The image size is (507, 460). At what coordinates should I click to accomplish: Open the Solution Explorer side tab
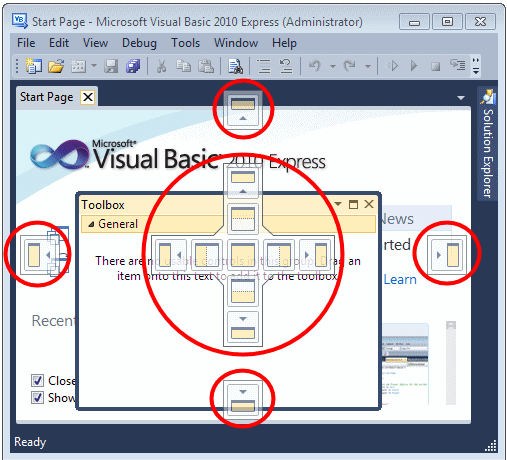point(488,144)
